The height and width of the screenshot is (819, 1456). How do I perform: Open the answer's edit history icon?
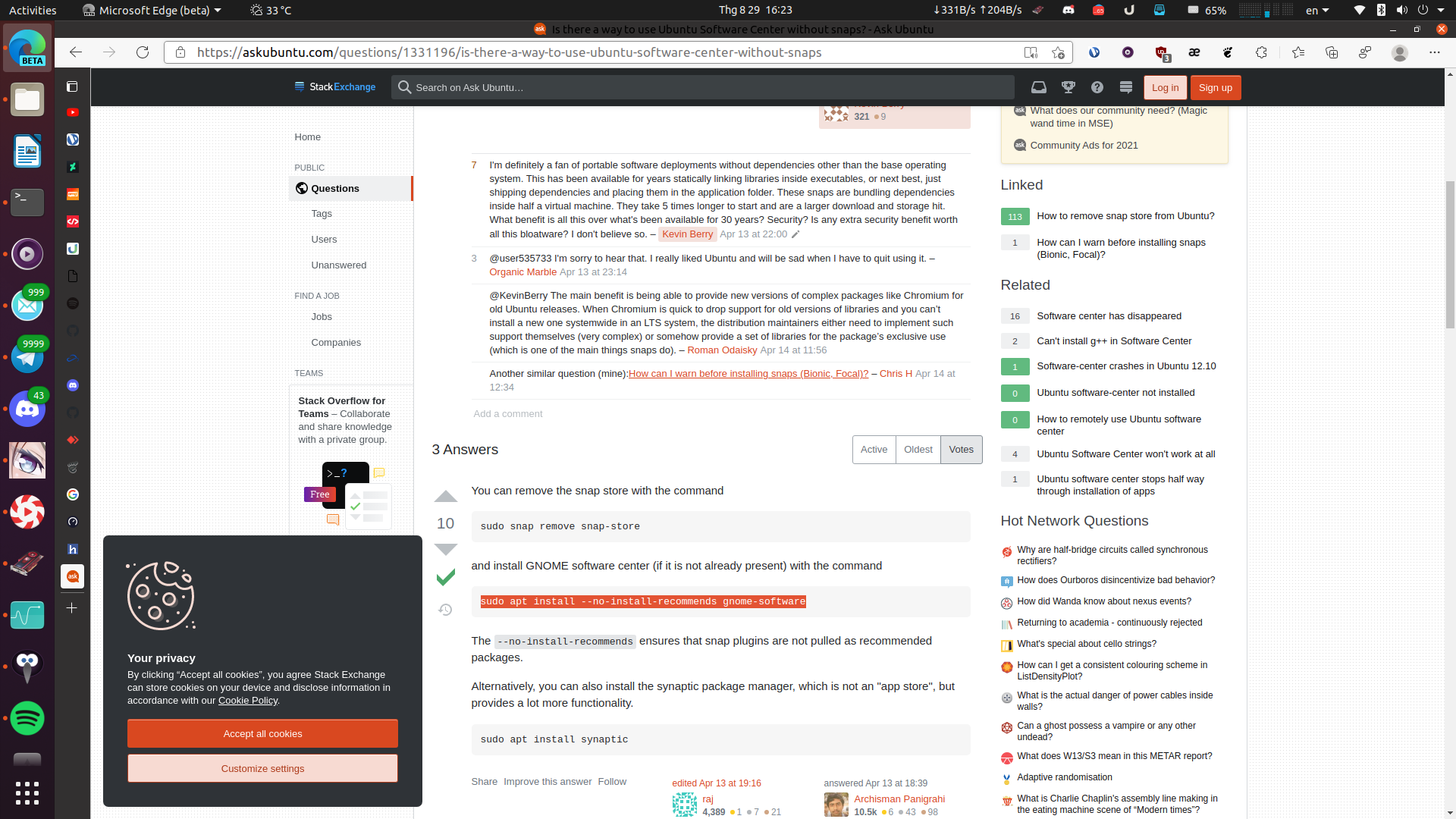click(445, 610)
